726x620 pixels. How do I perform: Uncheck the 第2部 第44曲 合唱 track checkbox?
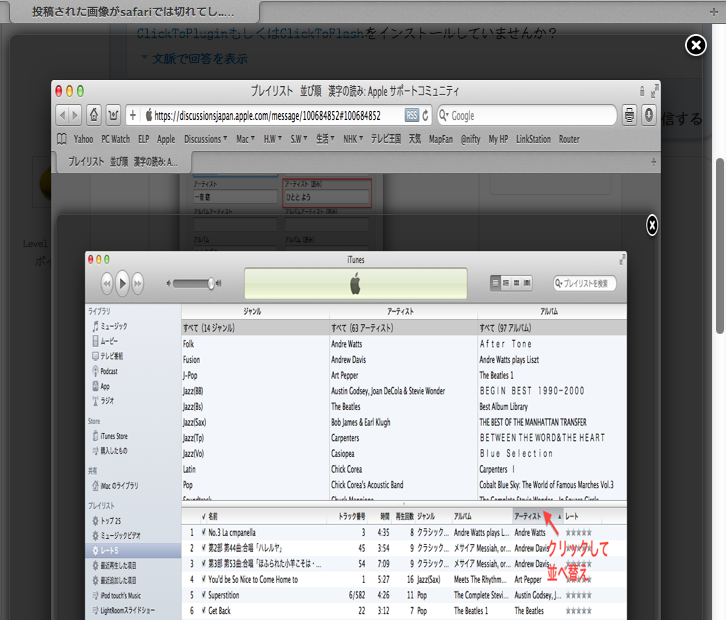click(204, 548)
